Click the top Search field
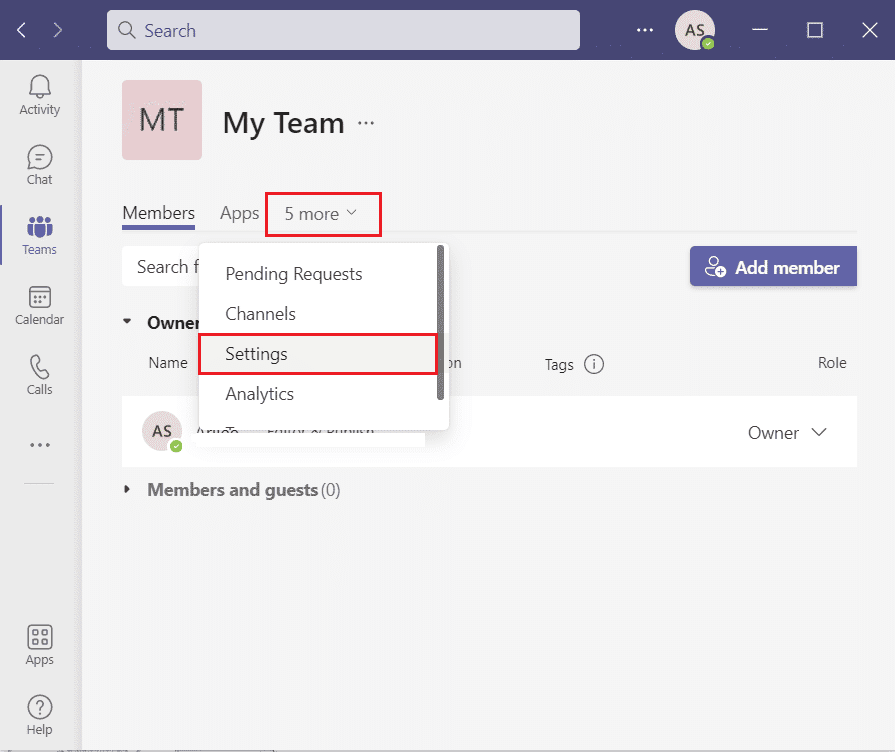The image size is (895, 752). [x=343, y=30]
